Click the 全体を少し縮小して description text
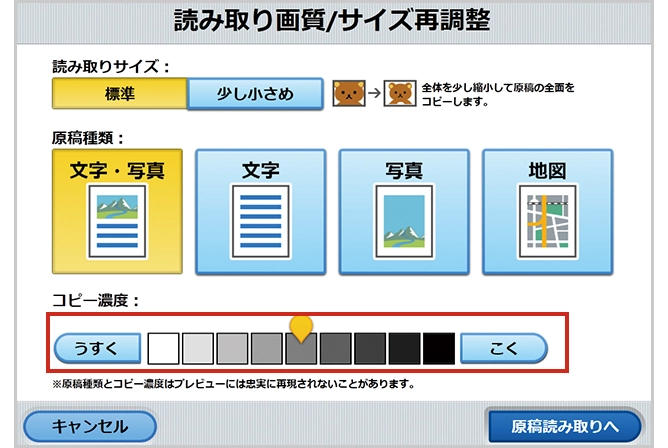The height and width of the screenshot is (448, 668). (x=498, y=94)
